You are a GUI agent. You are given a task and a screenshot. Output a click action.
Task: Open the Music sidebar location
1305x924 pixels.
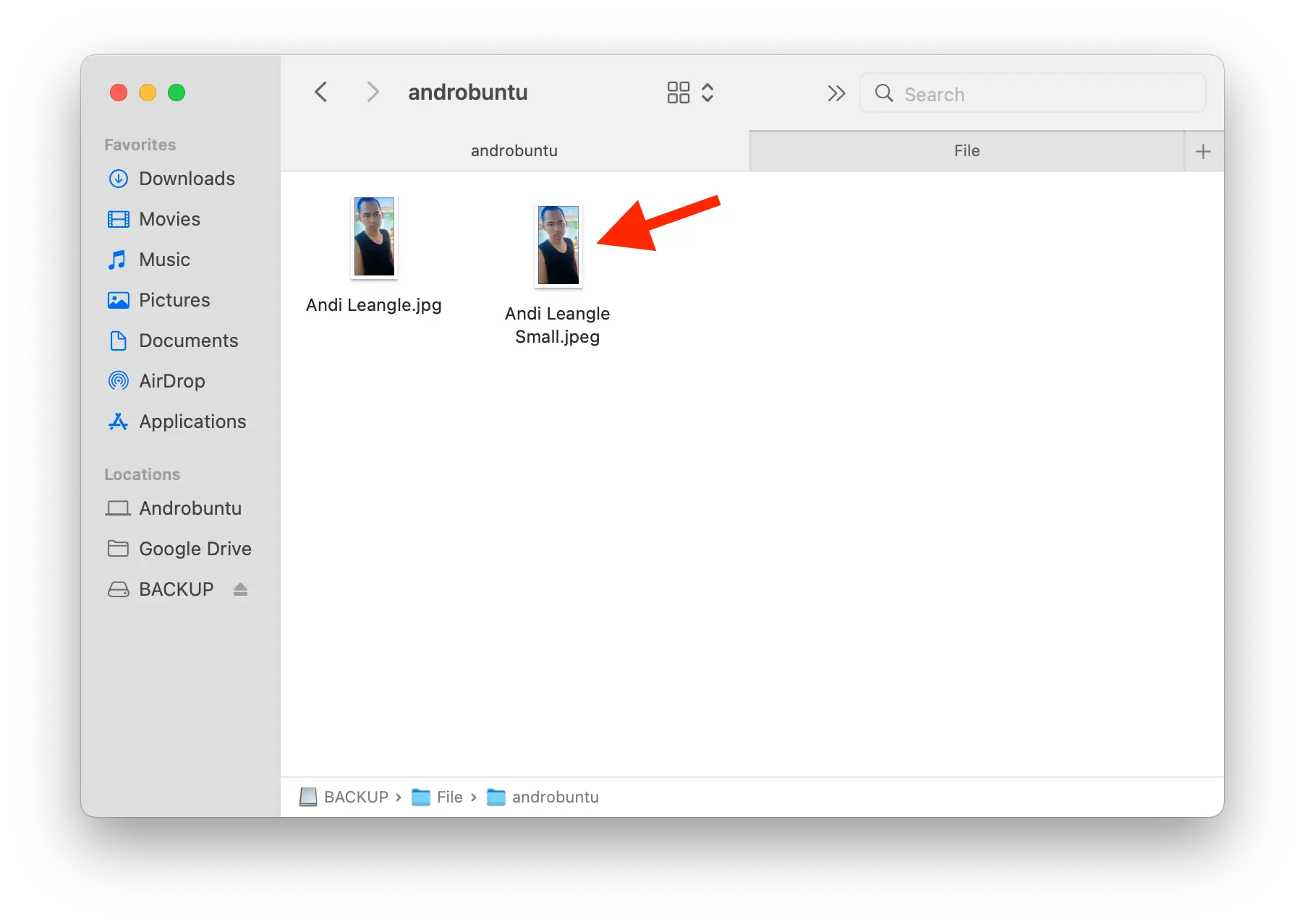pos(163,260)
